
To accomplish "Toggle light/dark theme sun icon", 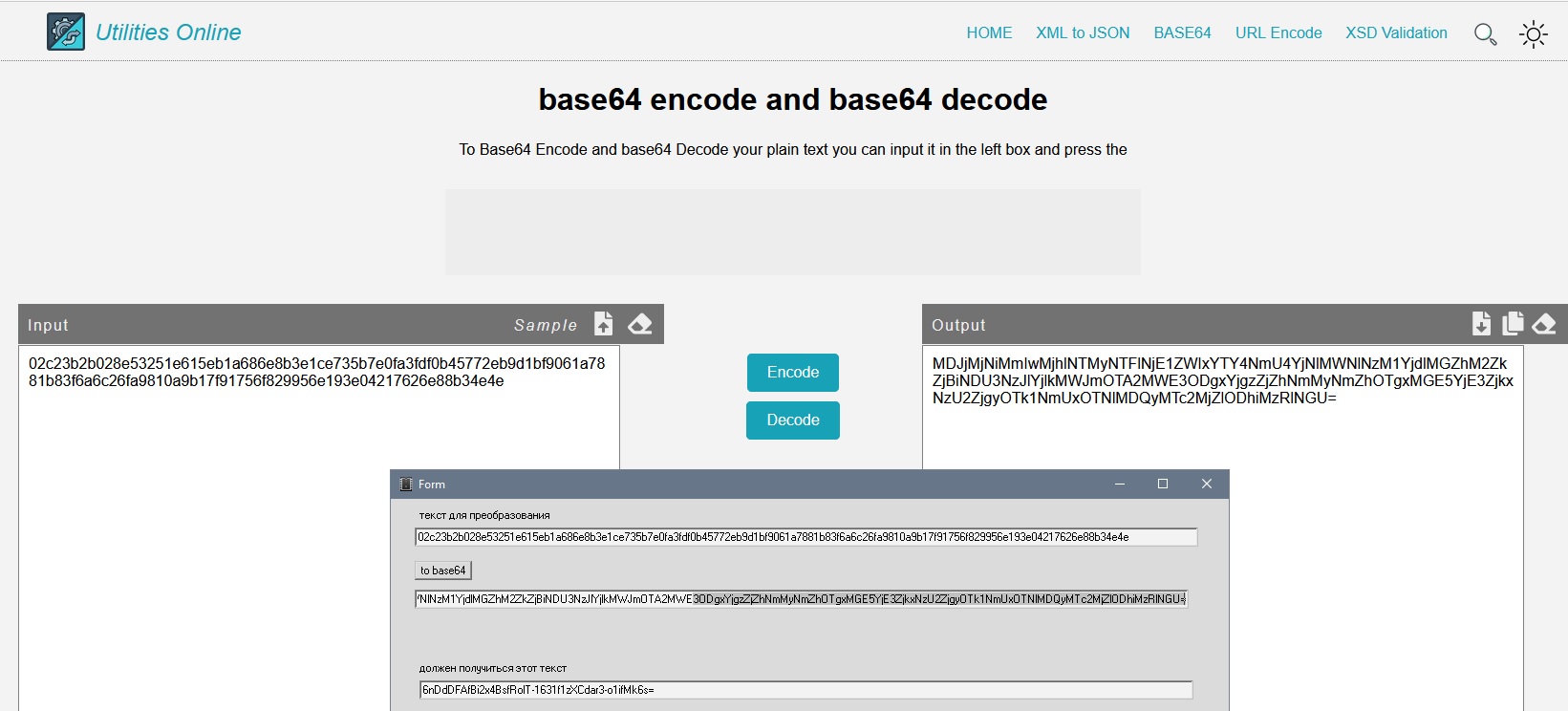I will [1534, 34].
